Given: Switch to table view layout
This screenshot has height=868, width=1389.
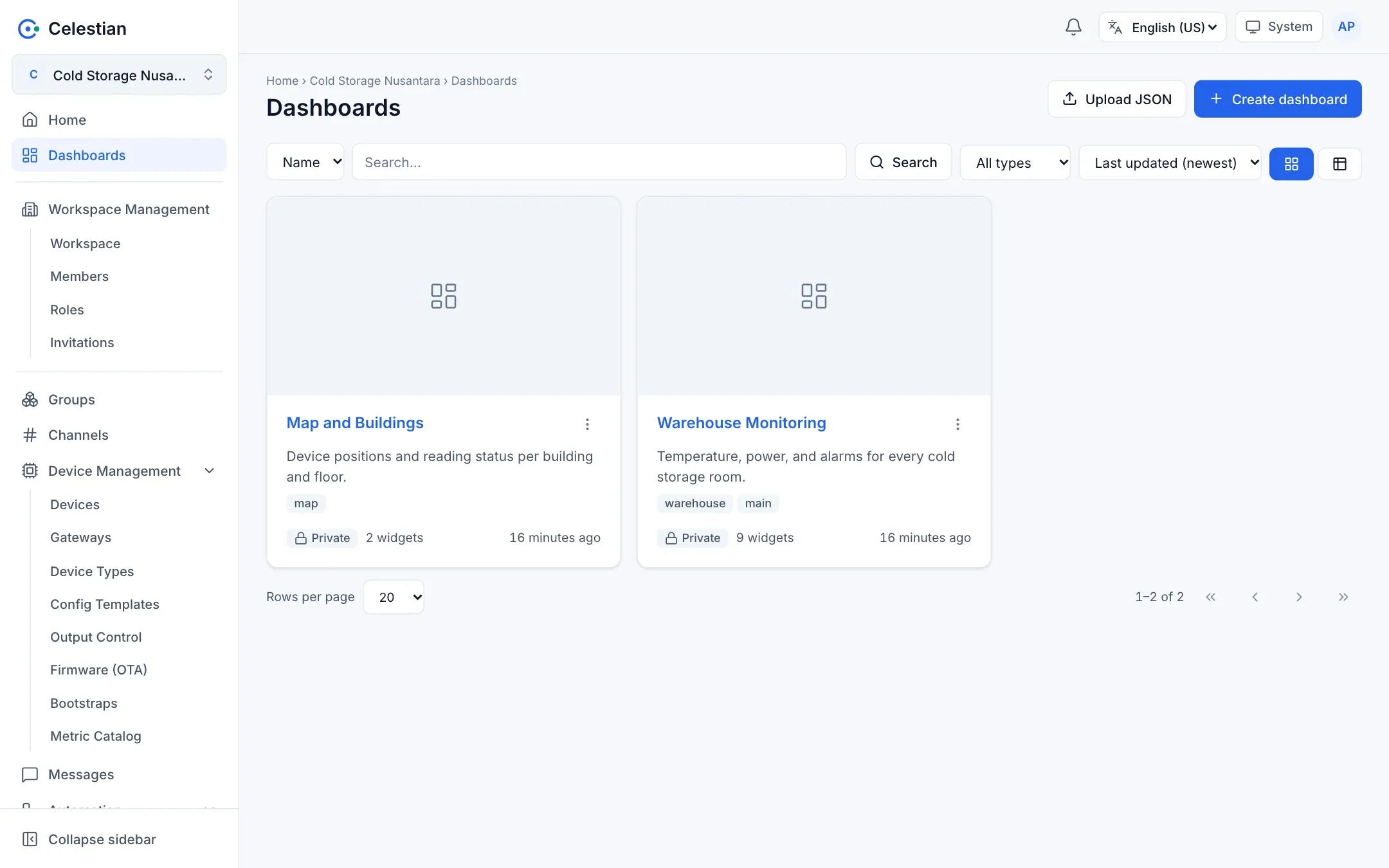Looking at the screenshot, I should coord(1339,164).
